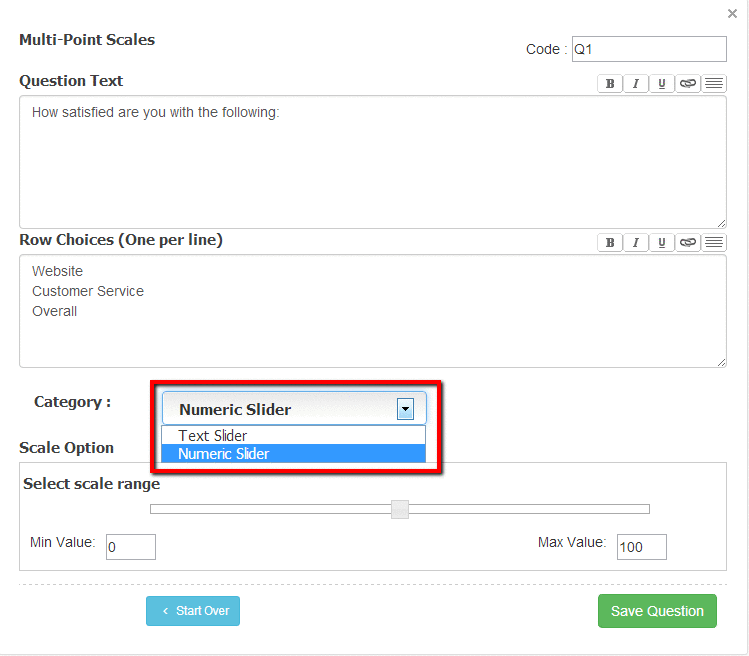Click the Category dropdown arrow
Image resolution: width=749 pixels, height=656 pixels.
[x=405, y=408]
